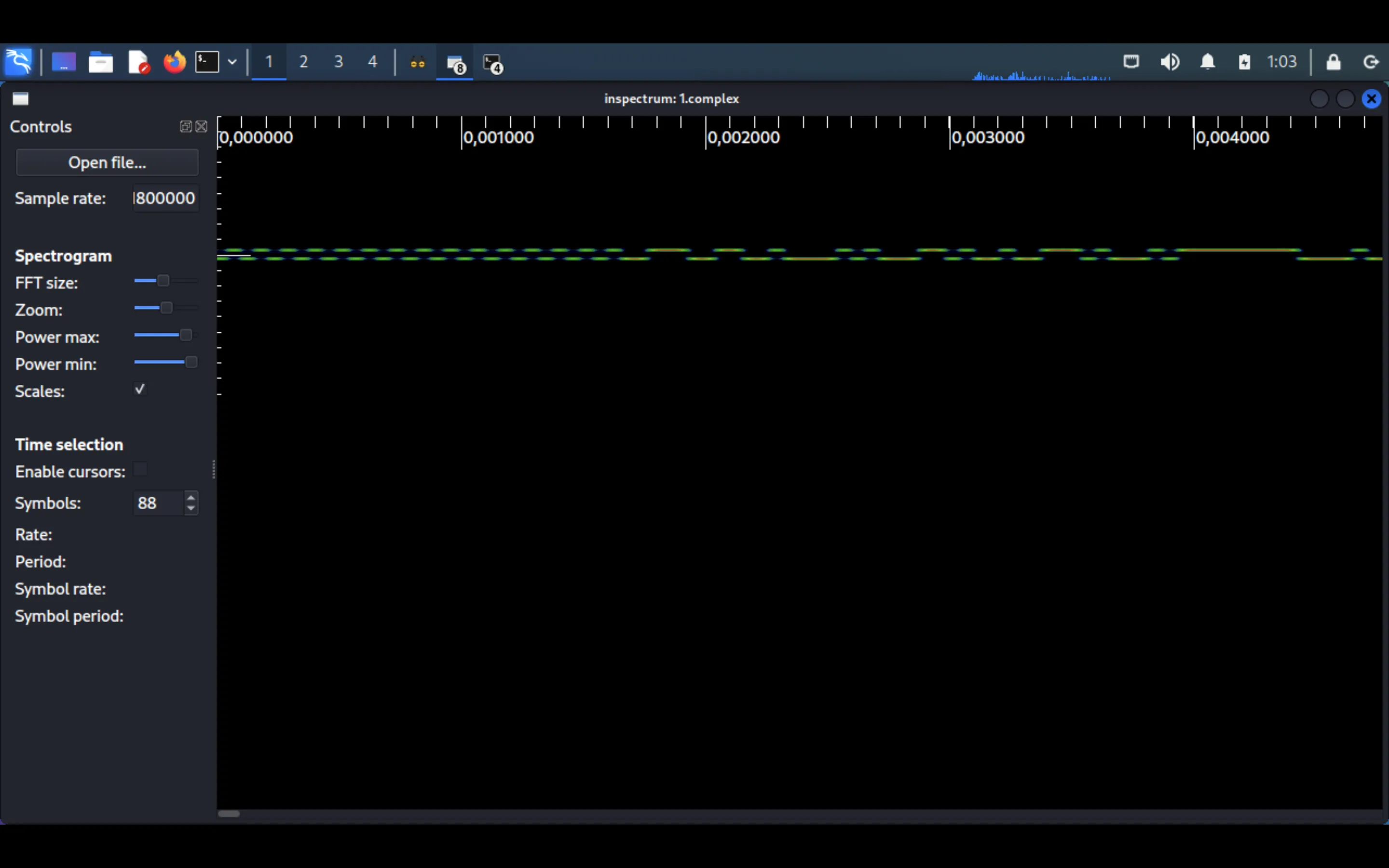
Task: Click the 0,003000 time marker
Action: (988, 138)
